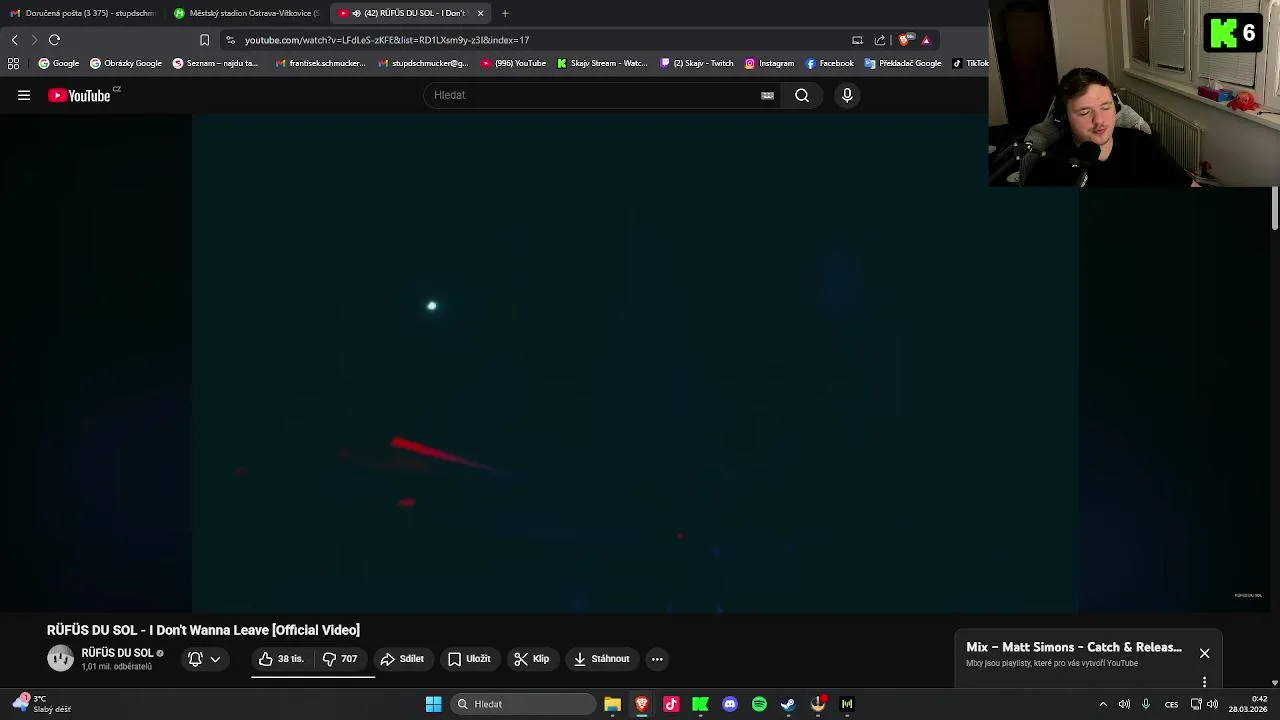Open picture-in-picture icon in the address bar
The height and width of the screenshot is (720, 1280).
(857, 40)
